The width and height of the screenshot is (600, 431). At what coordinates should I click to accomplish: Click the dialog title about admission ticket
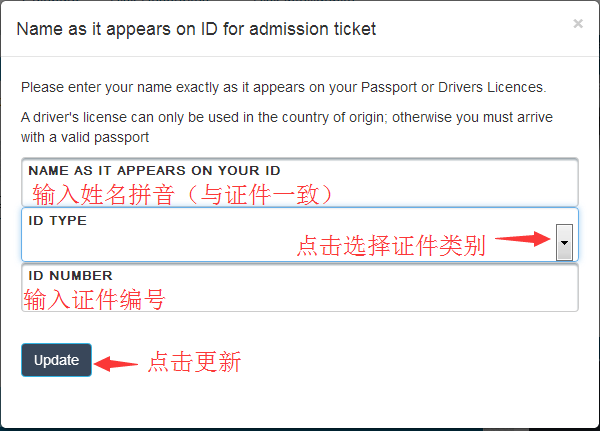coord(197,29)
